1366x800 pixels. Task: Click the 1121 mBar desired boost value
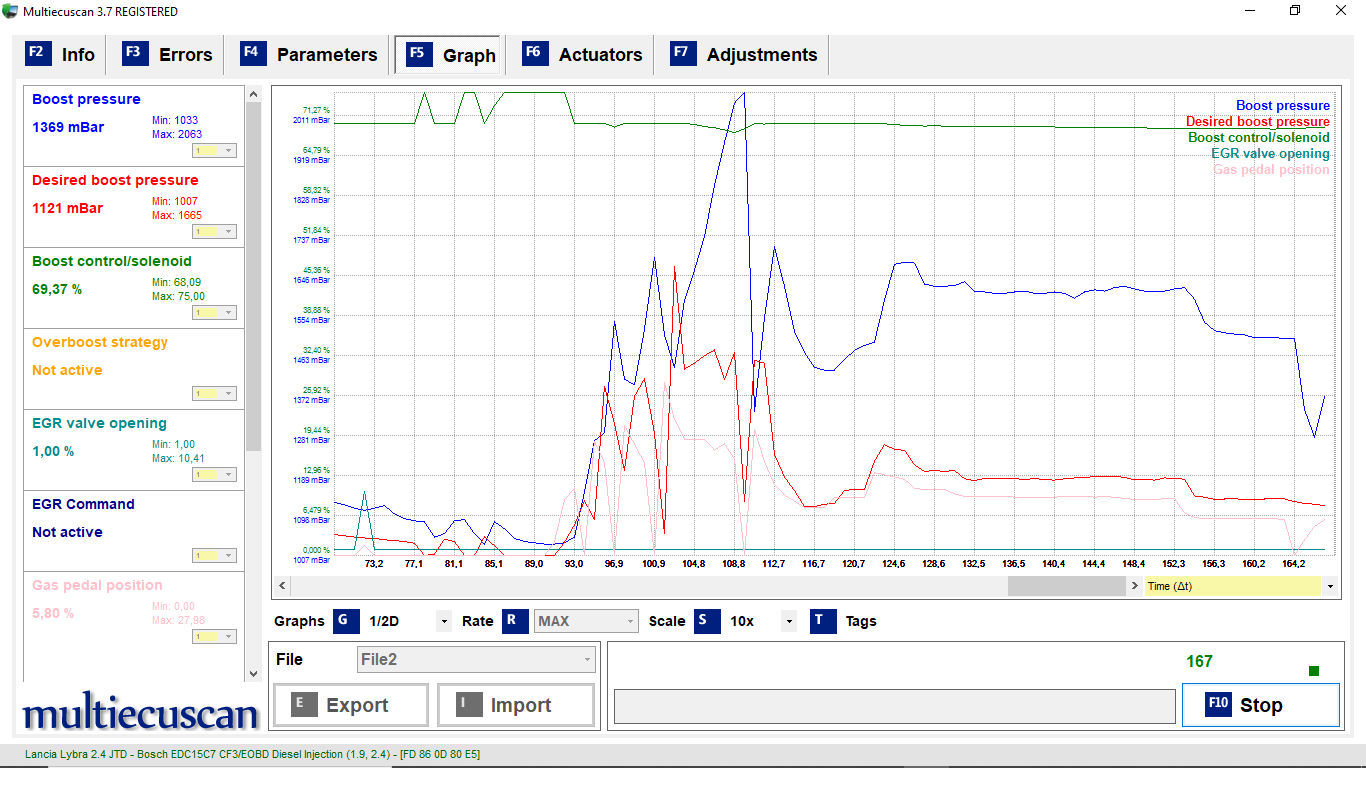(x=68, y=209)
